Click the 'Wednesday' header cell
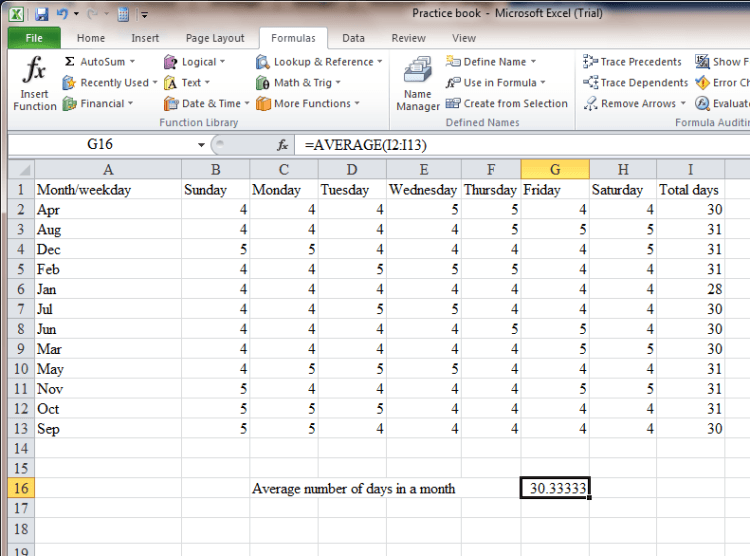The height and width of the screenshot is (556, 750). (x=424, y=189)
